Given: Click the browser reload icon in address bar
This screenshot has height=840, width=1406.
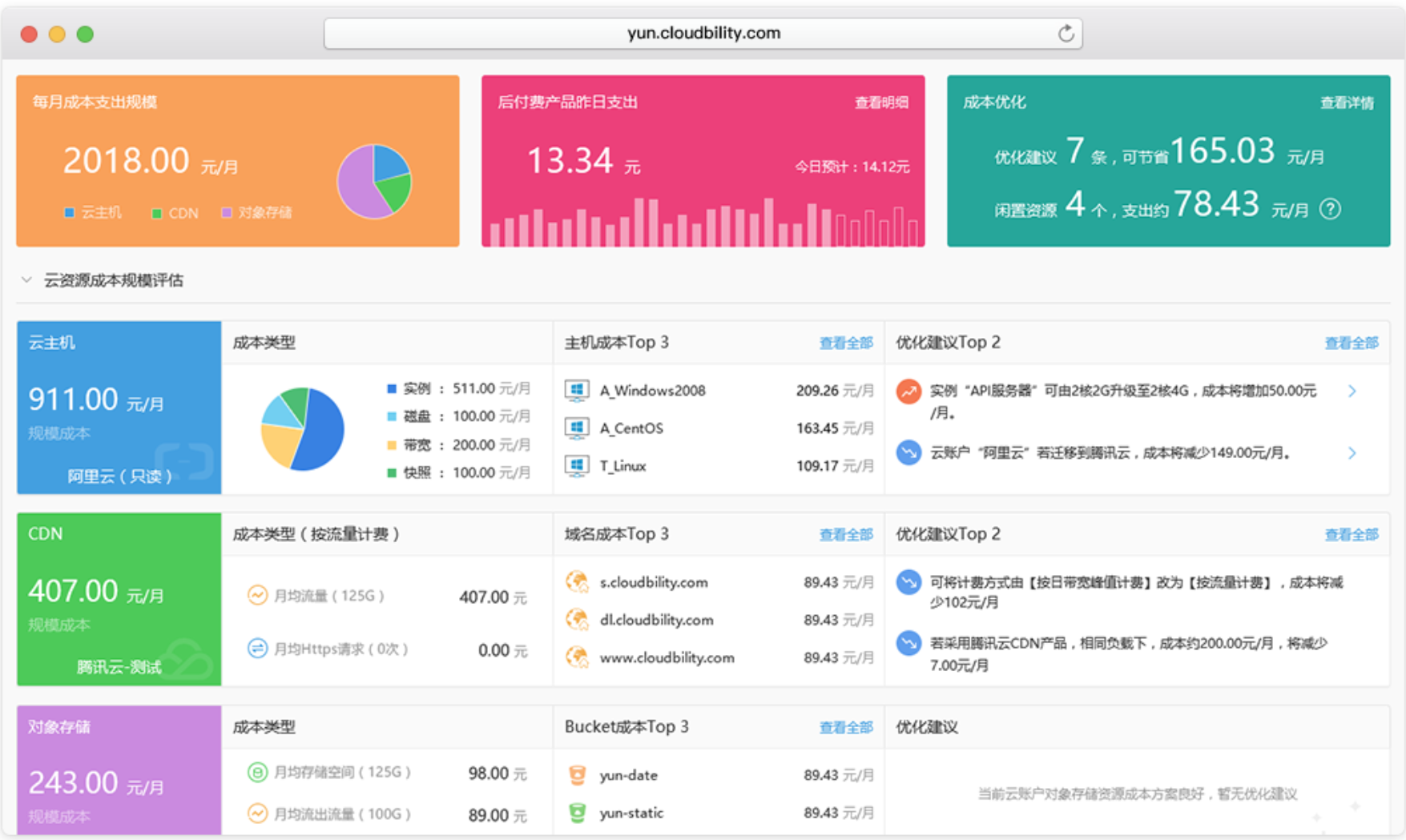Looking at the screenshot, I should coord(1066,34).
